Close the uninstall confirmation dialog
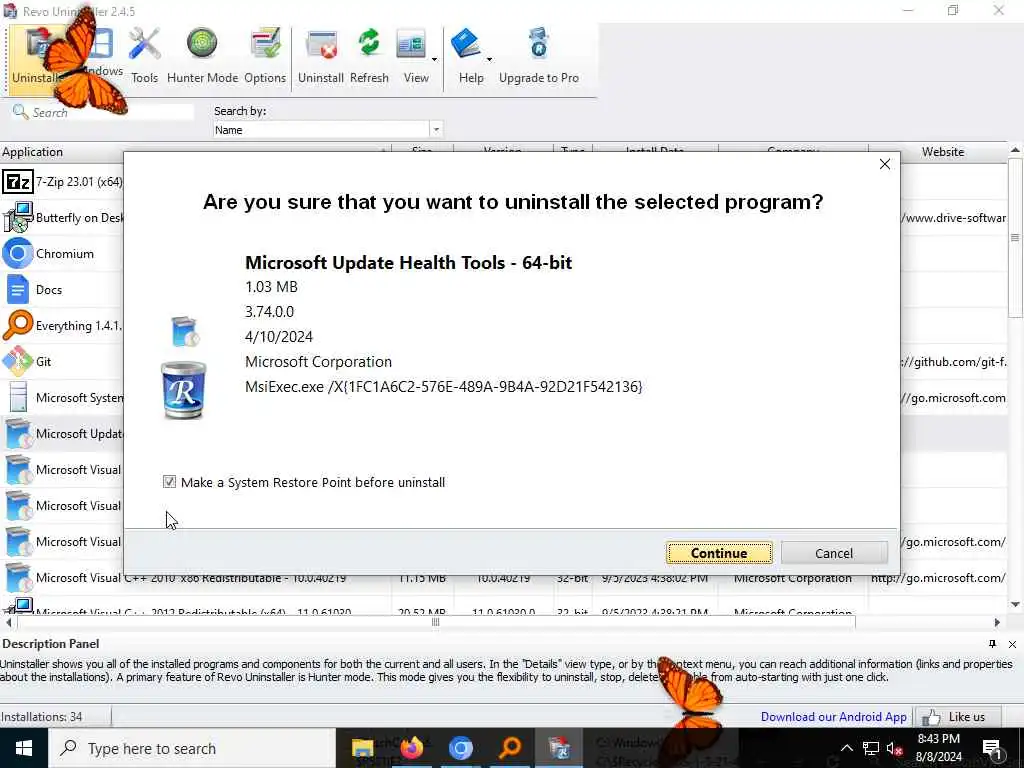The image size is (1024, 768). click(884, 164)
